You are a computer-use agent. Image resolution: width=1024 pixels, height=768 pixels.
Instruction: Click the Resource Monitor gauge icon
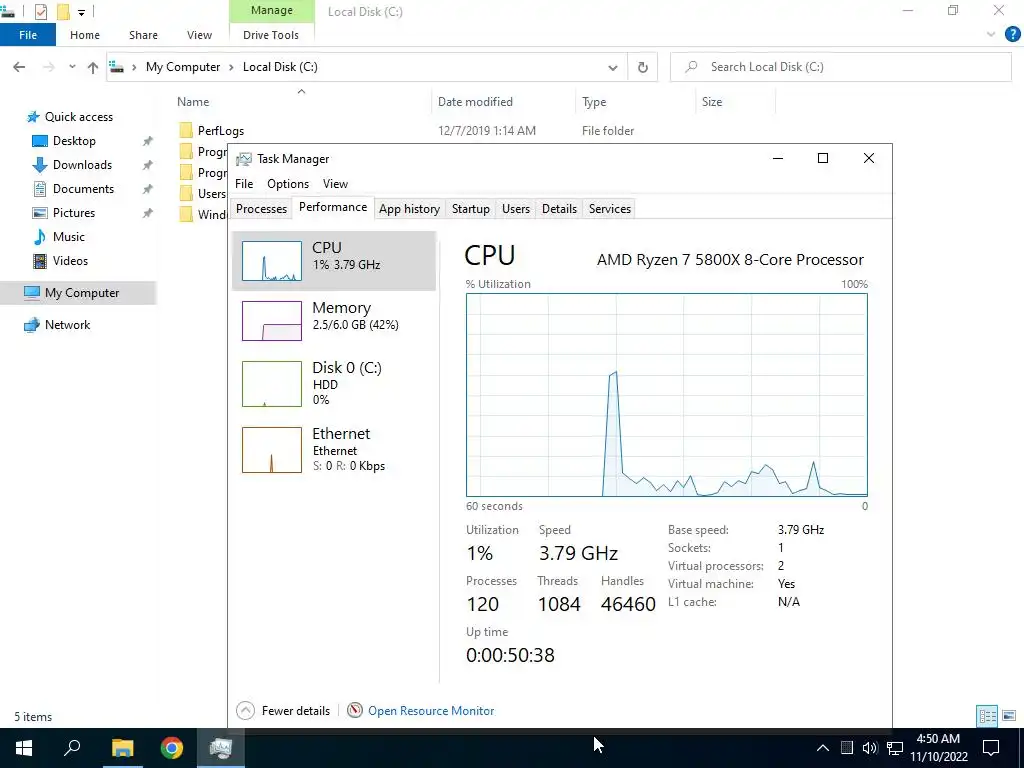[x=355, y=711]
